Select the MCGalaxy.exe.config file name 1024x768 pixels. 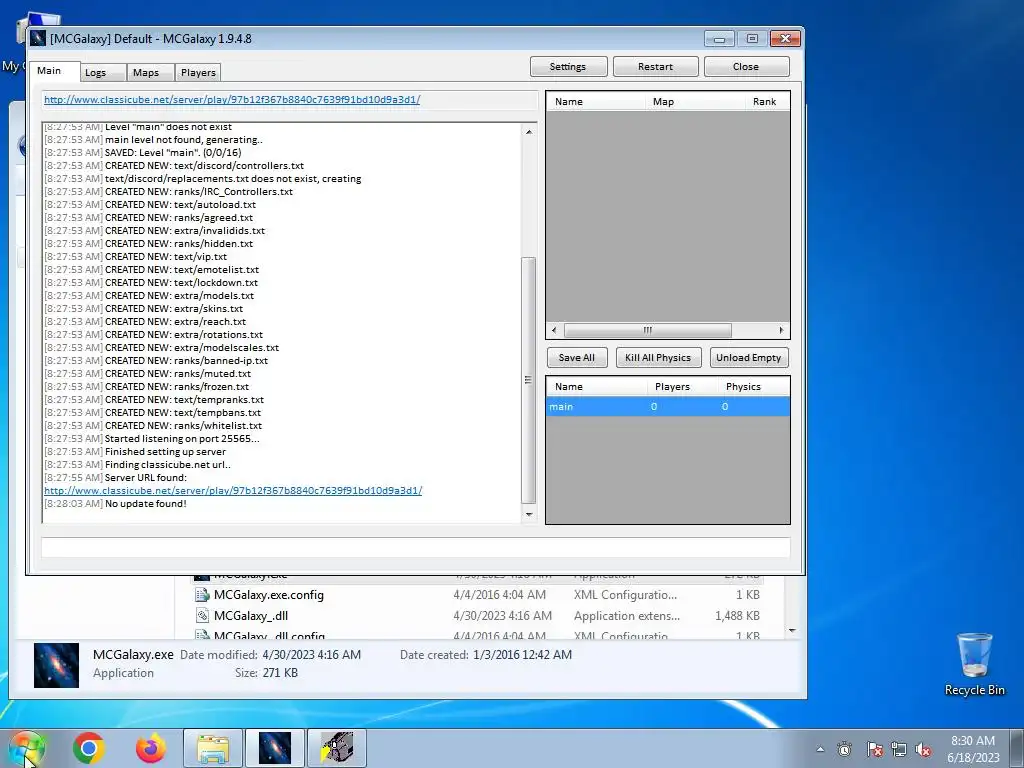[x=268, y=595]
